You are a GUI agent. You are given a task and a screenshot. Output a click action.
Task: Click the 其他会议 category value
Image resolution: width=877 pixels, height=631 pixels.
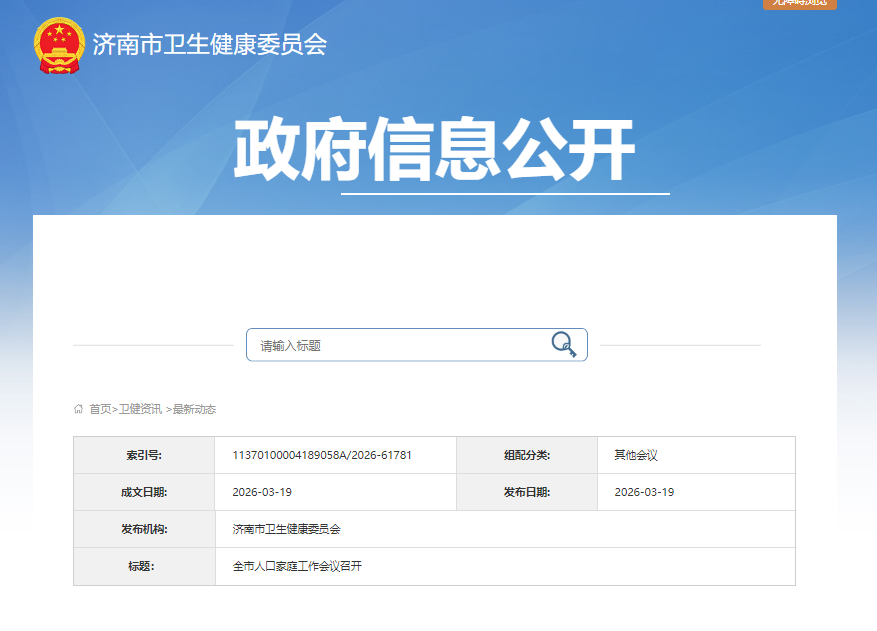point(636,455)
